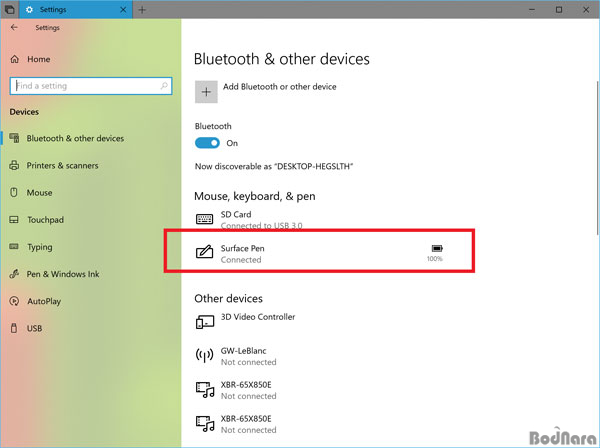Click the Surface Pen 100% battery text
This screenshot has width=600, height=448.
point(435,259)
